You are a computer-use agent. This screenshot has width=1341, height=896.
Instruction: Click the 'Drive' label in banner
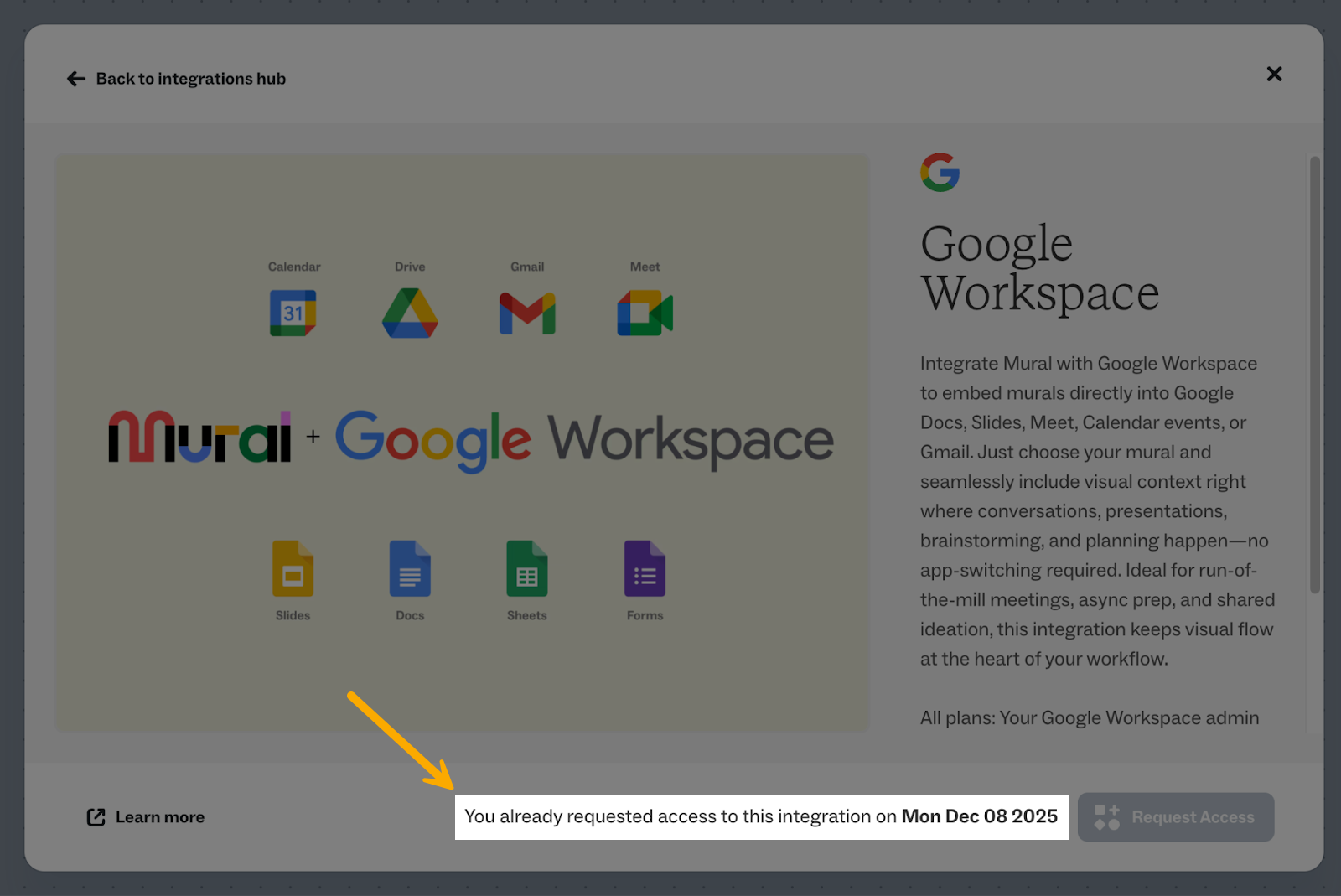(x=410, y=267)
